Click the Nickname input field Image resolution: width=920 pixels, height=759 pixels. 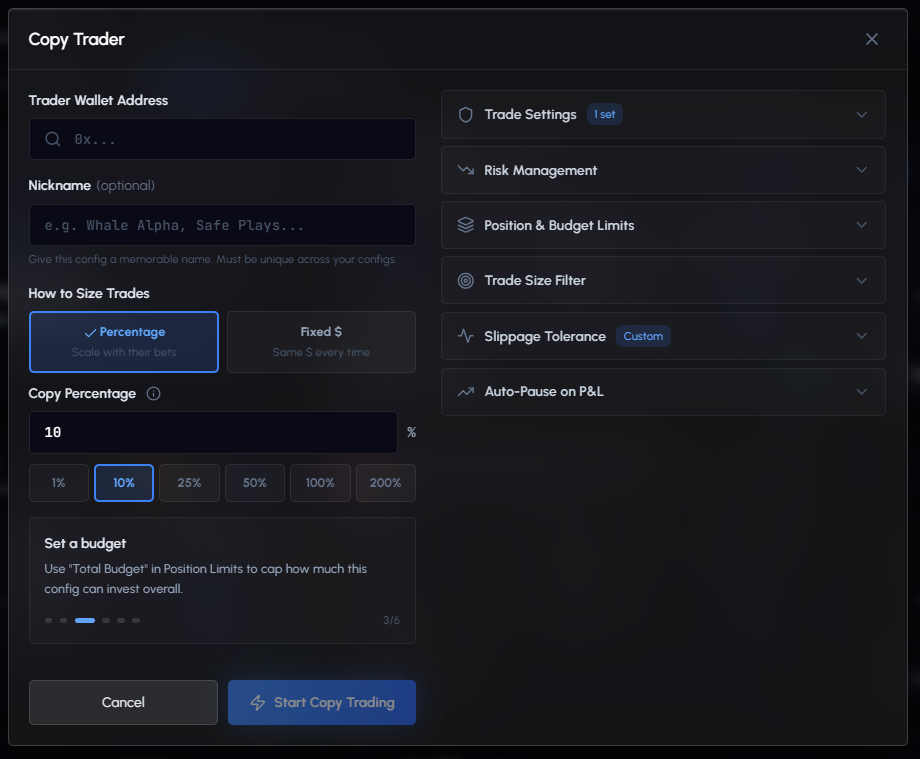[222, 225]
